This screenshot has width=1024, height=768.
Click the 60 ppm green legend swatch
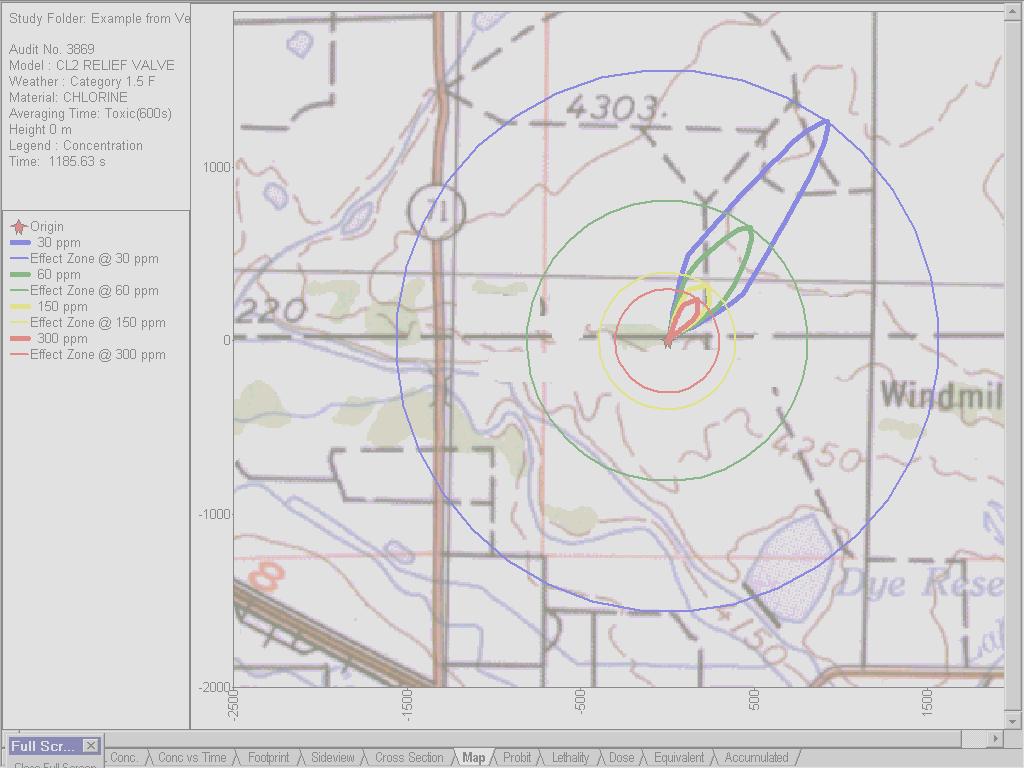20,275
